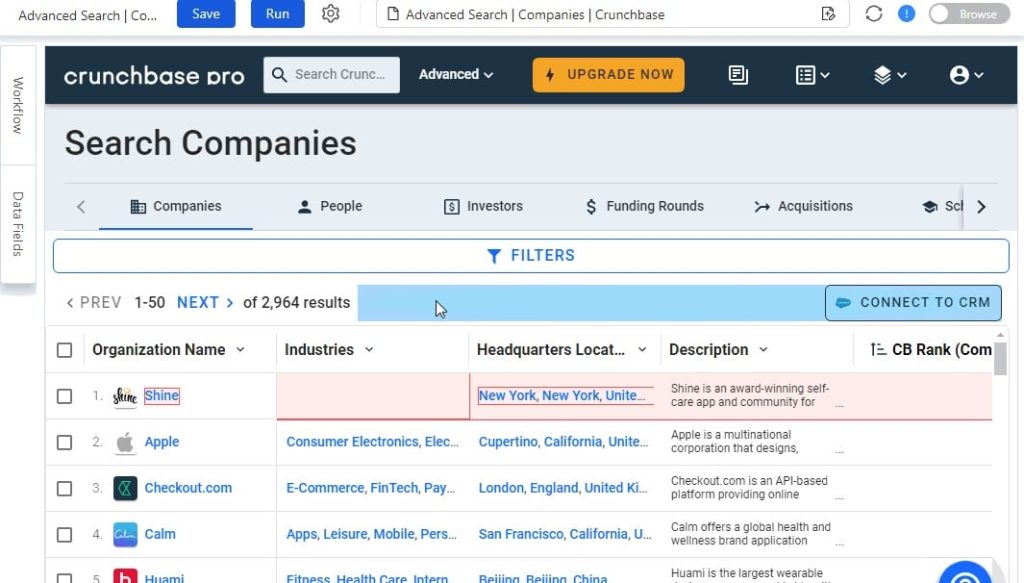
Task: Click Cupertino, California headquarters link
Action: (x=564, y=442)
